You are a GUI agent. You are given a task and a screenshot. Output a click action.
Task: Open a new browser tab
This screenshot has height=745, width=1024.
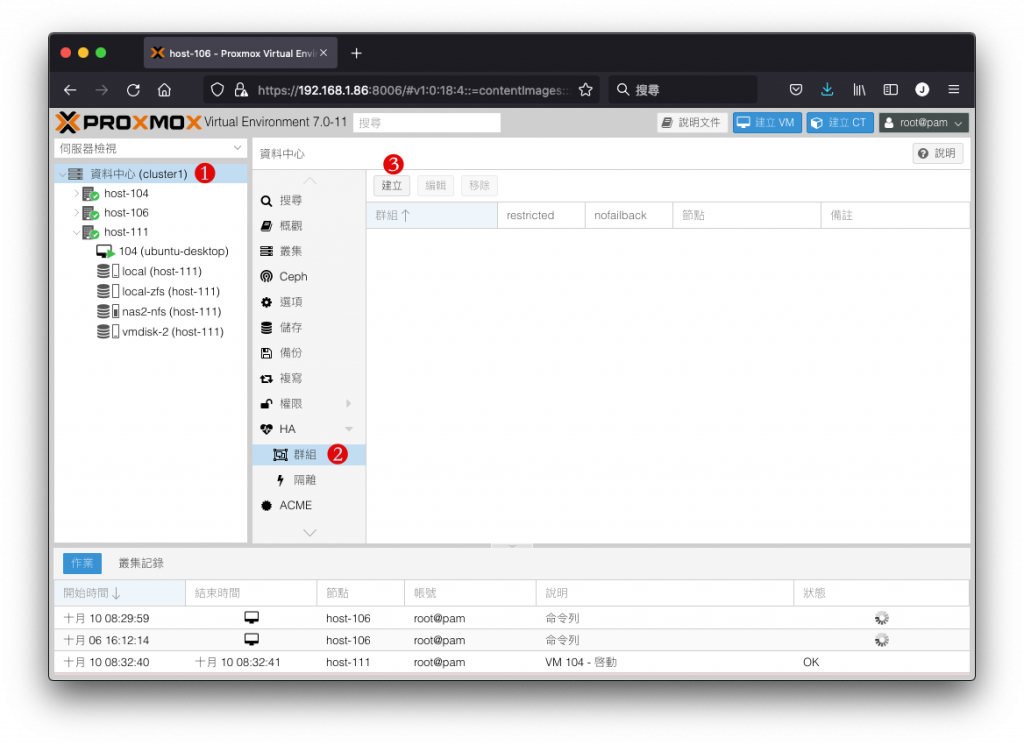356,54
